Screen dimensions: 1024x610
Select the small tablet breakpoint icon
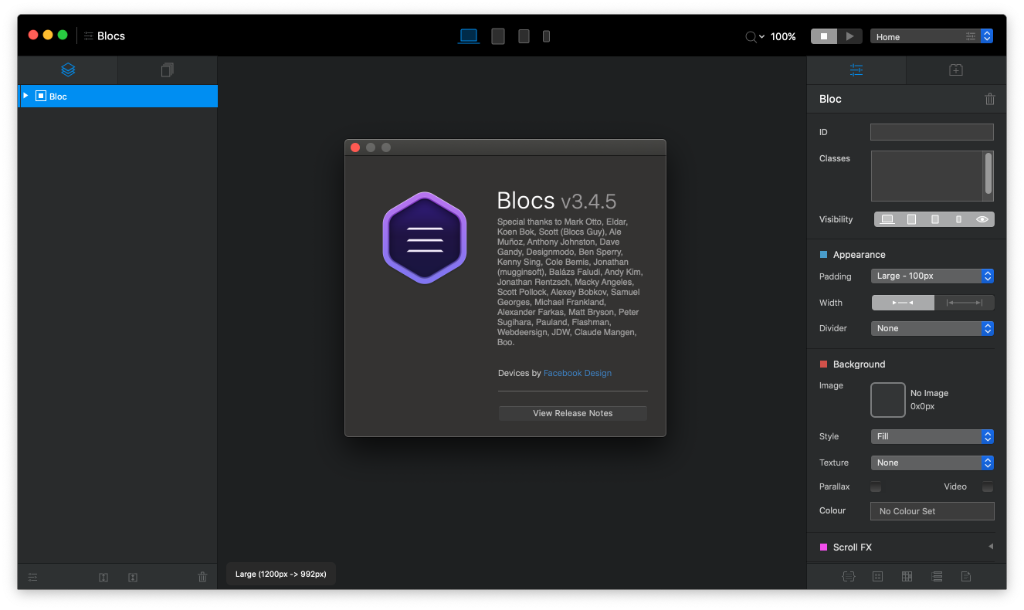point(524,36)
